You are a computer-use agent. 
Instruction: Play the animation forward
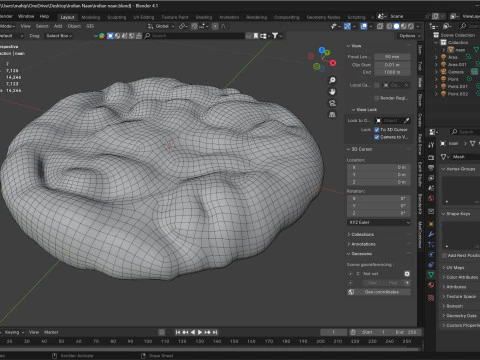(x=200, y=332)
